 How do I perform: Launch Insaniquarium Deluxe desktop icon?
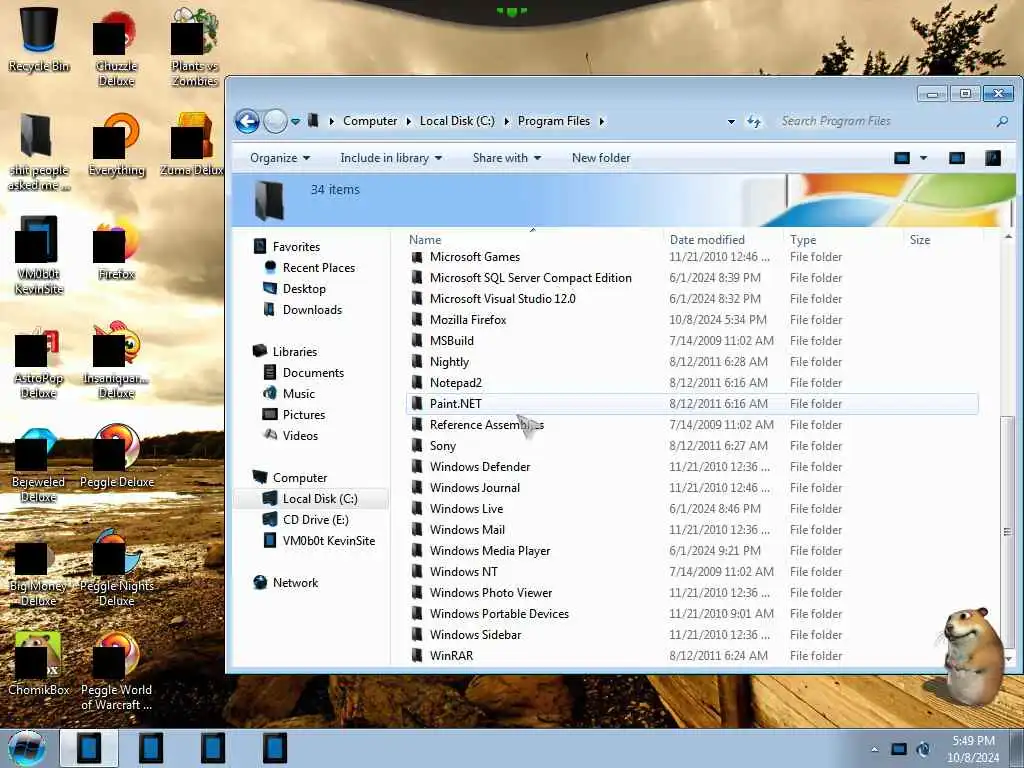pyautogui.click(x=116, y=360)
